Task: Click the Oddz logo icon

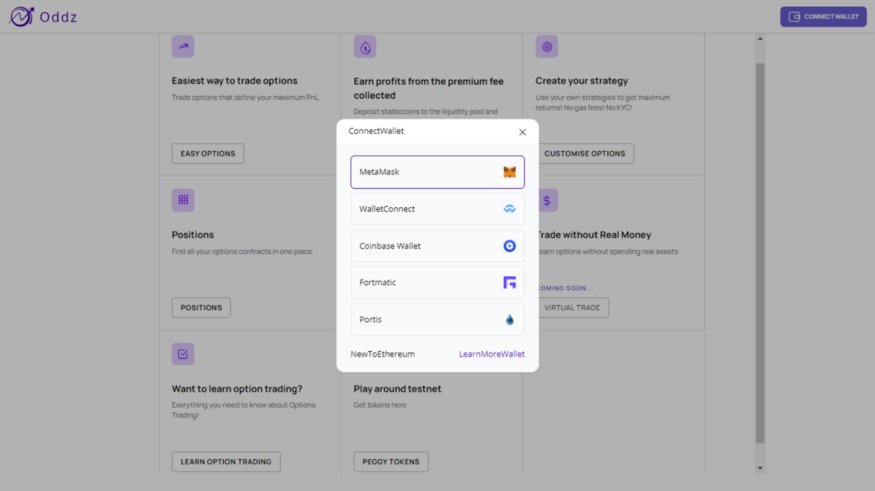Action: 21,16
